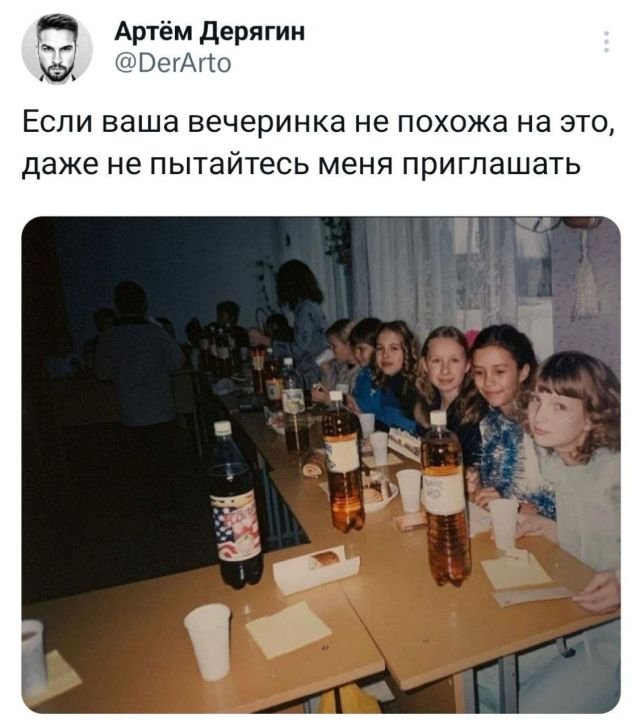Click the dark cola bottle with flag label

pos(235,504)
